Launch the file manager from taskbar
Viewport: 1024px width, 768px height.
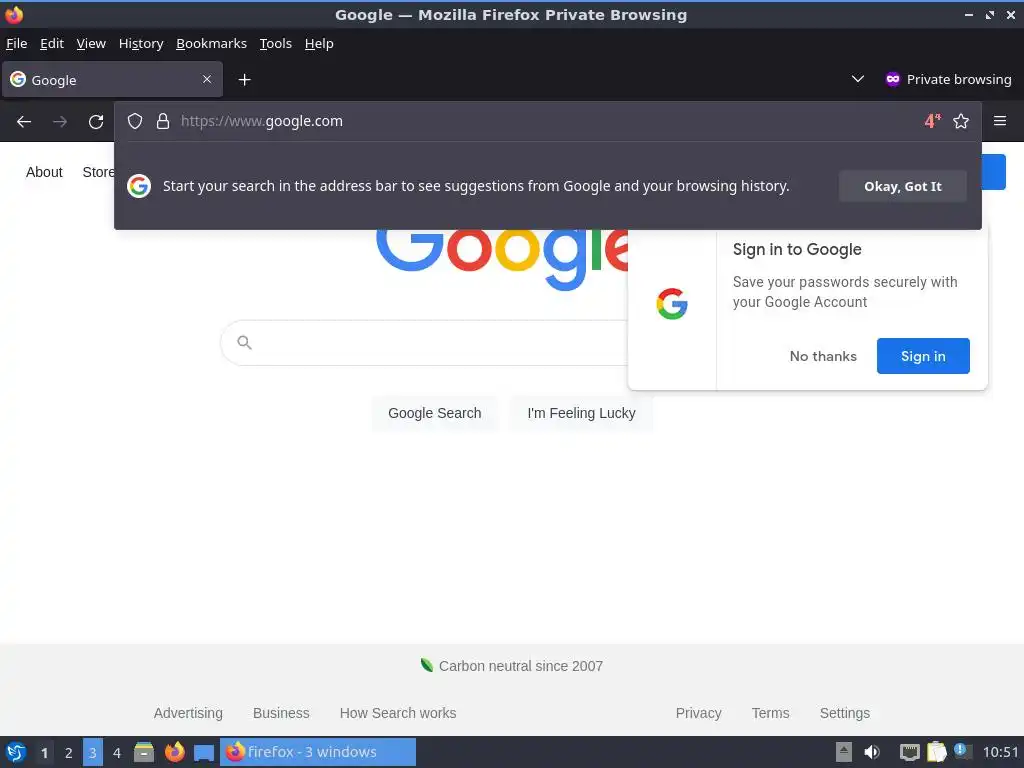coord(144,752)
